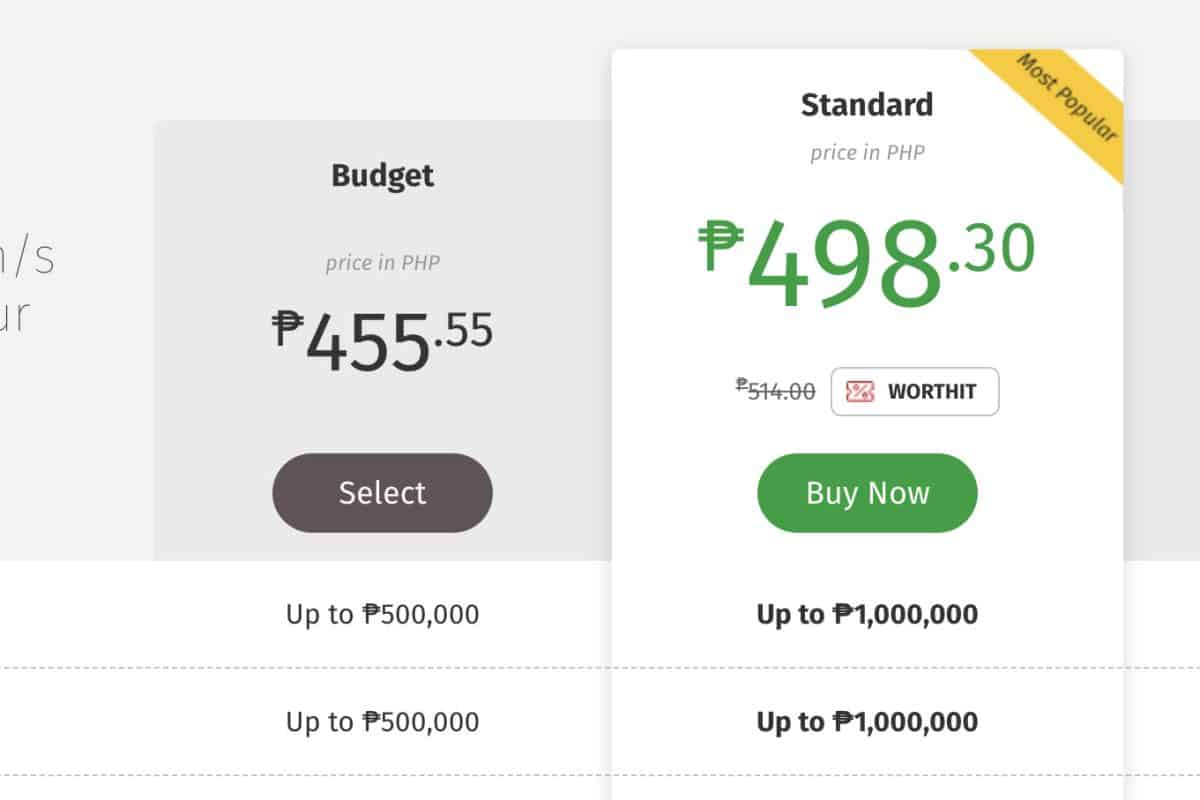
Task: Click first 'Up to ₱500,000' Budget row
Action: [383, 614]
